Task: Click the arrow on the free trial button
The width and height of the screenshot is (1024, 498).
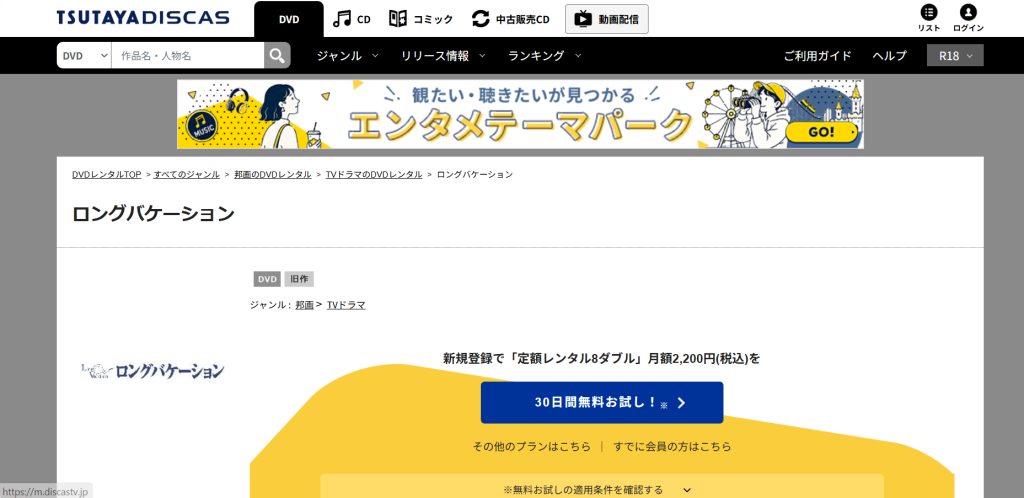Action: [x=681, y=403]
